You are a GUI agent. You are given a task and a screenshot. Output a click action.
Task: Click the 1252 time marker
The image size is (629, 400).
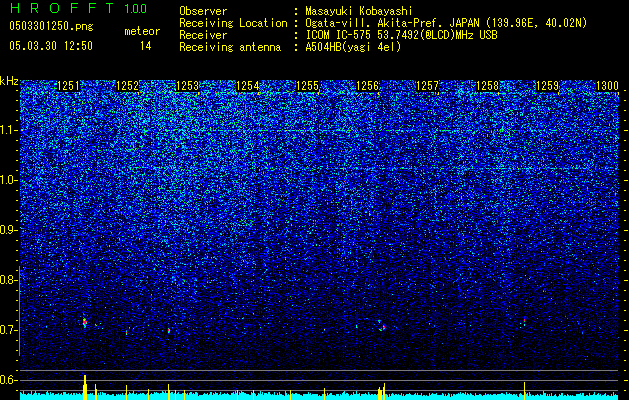[x=128, y=86]
